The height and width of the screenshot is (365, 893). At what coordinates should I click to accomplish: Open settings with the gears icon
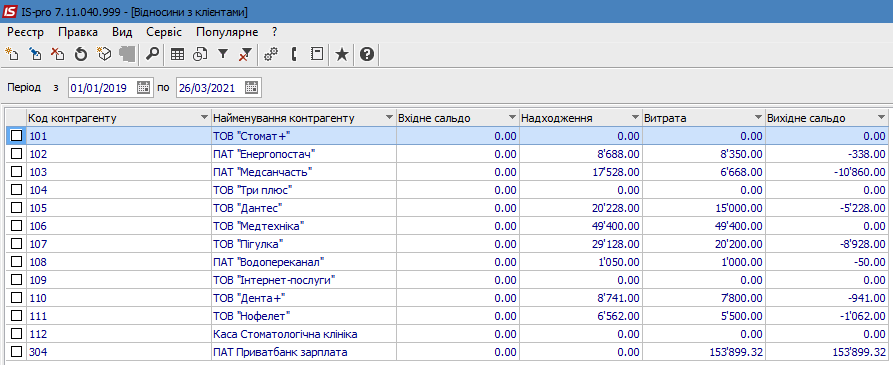271,54
